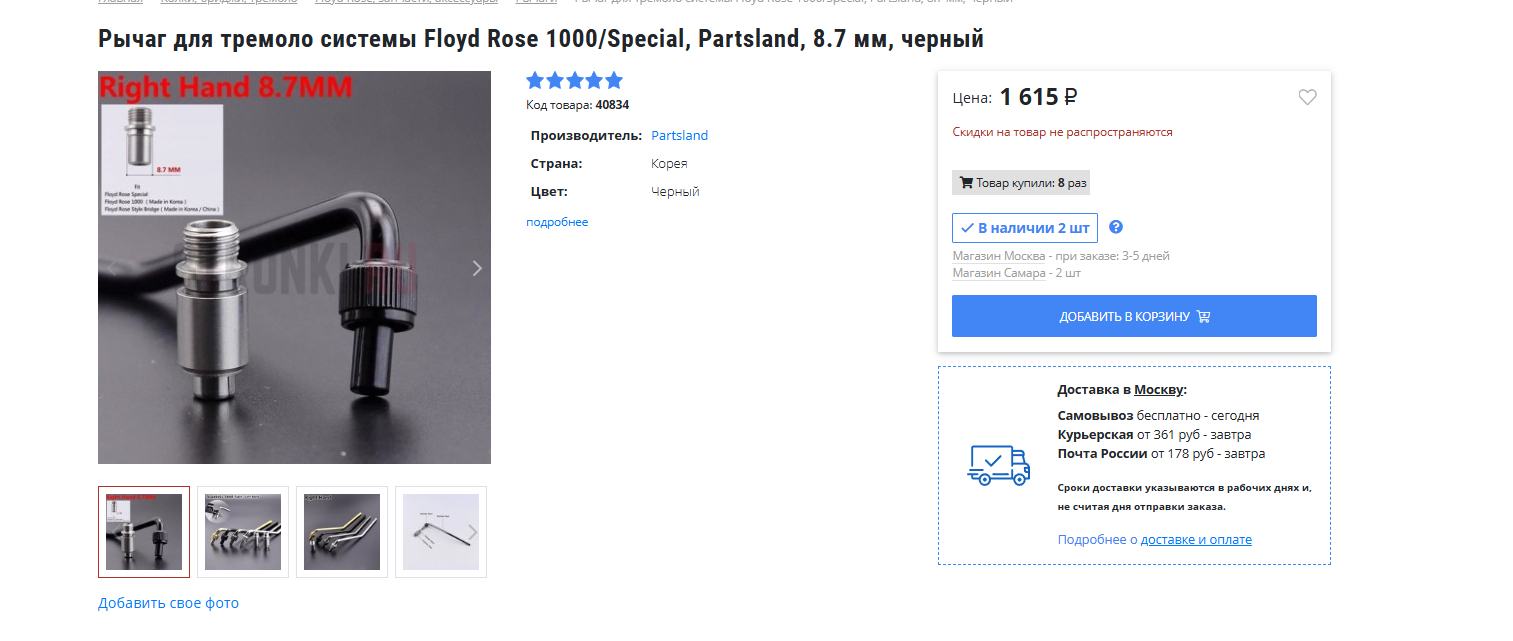This screenshot has height=641, width=1513.
Task: Open the Partsland manufacturer link
Action: [679, 135]
